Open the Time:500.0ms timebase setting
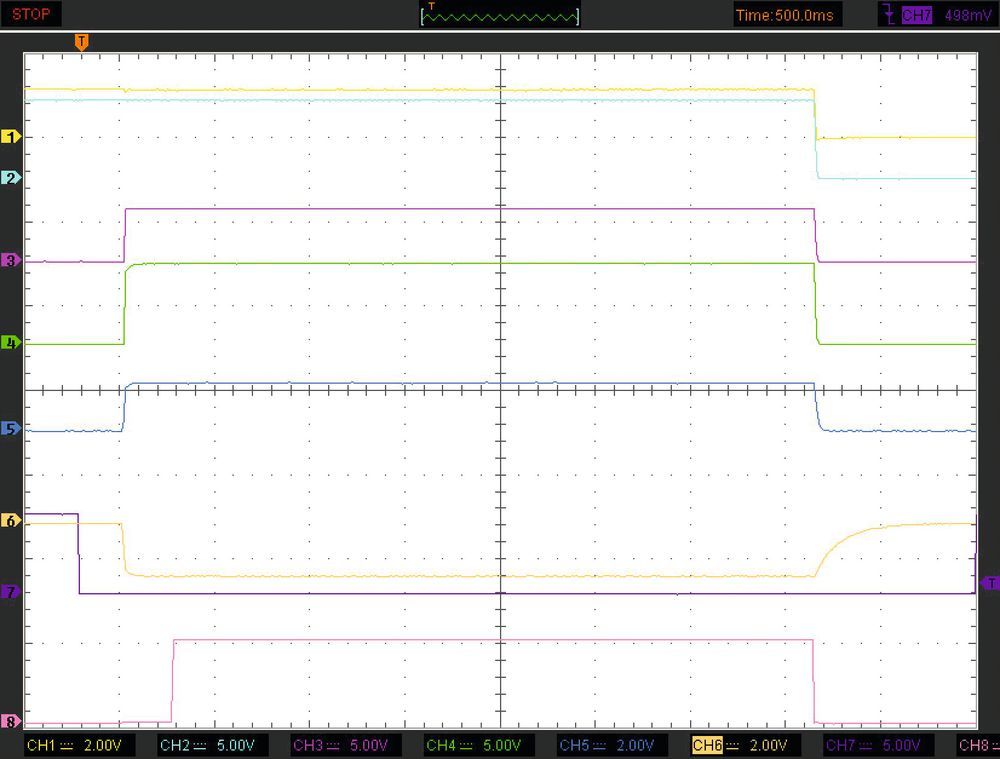Screen dimensions: 1000x759 click(786, 15)
